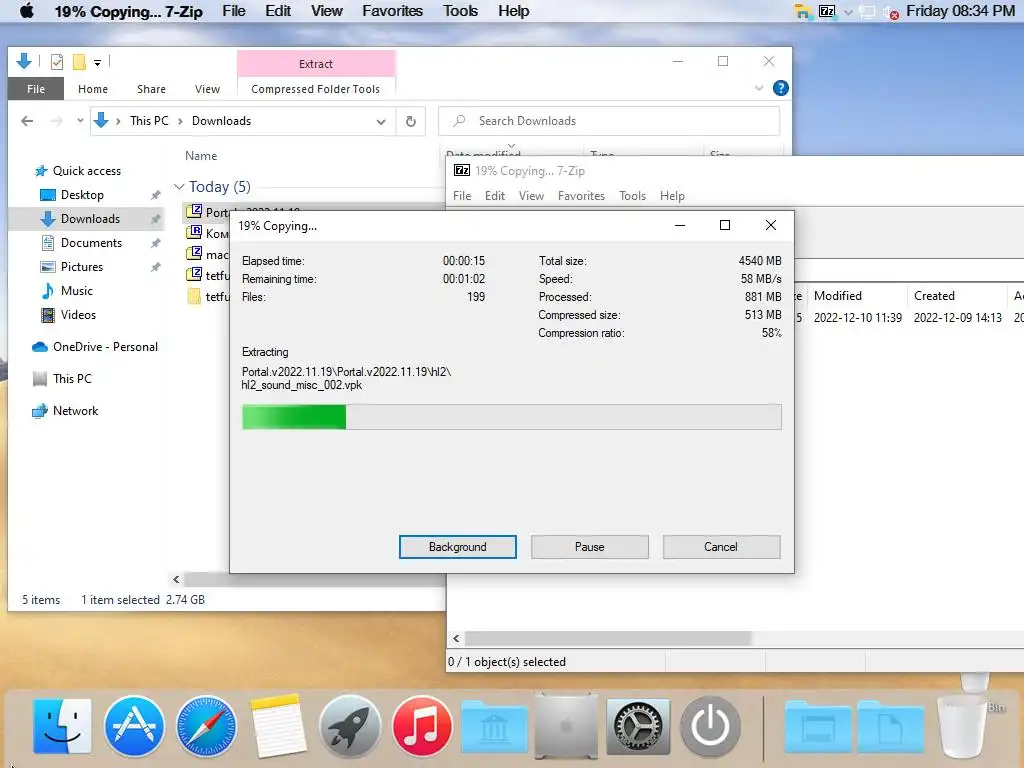
Task: Collapse the Today (5) group
Action: (x=179, y=187)
